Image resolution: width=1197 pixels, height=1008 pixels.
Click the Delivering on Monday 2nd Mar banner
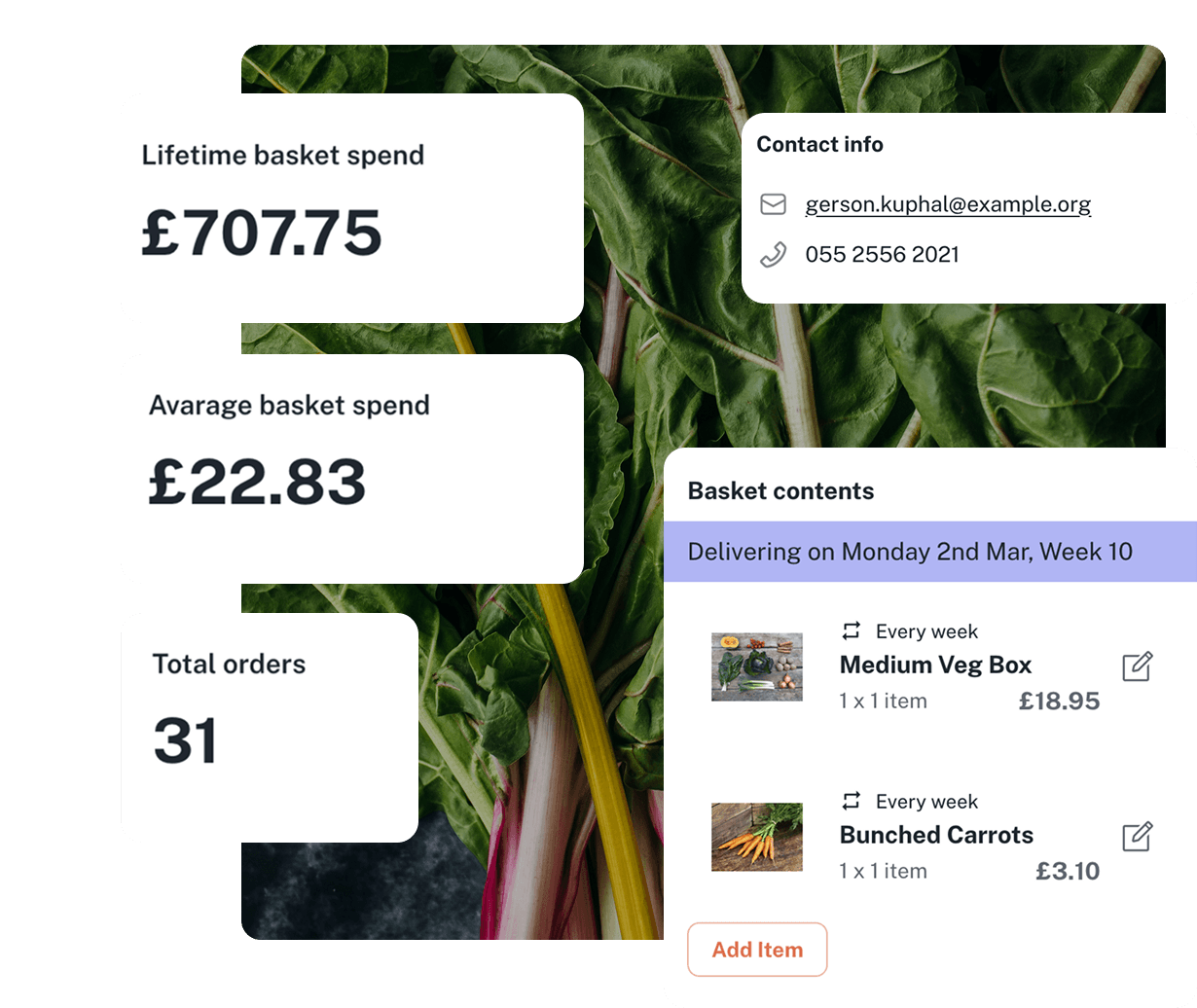[910, 552]
